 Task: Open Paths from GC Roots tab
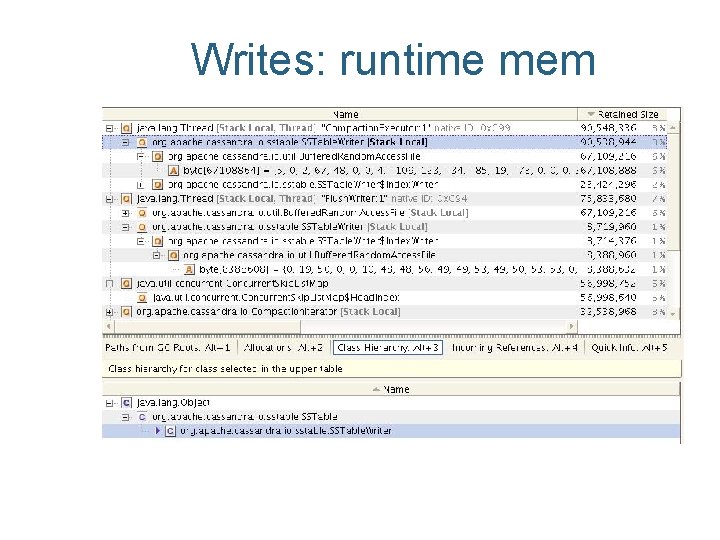tap(168, 348)
